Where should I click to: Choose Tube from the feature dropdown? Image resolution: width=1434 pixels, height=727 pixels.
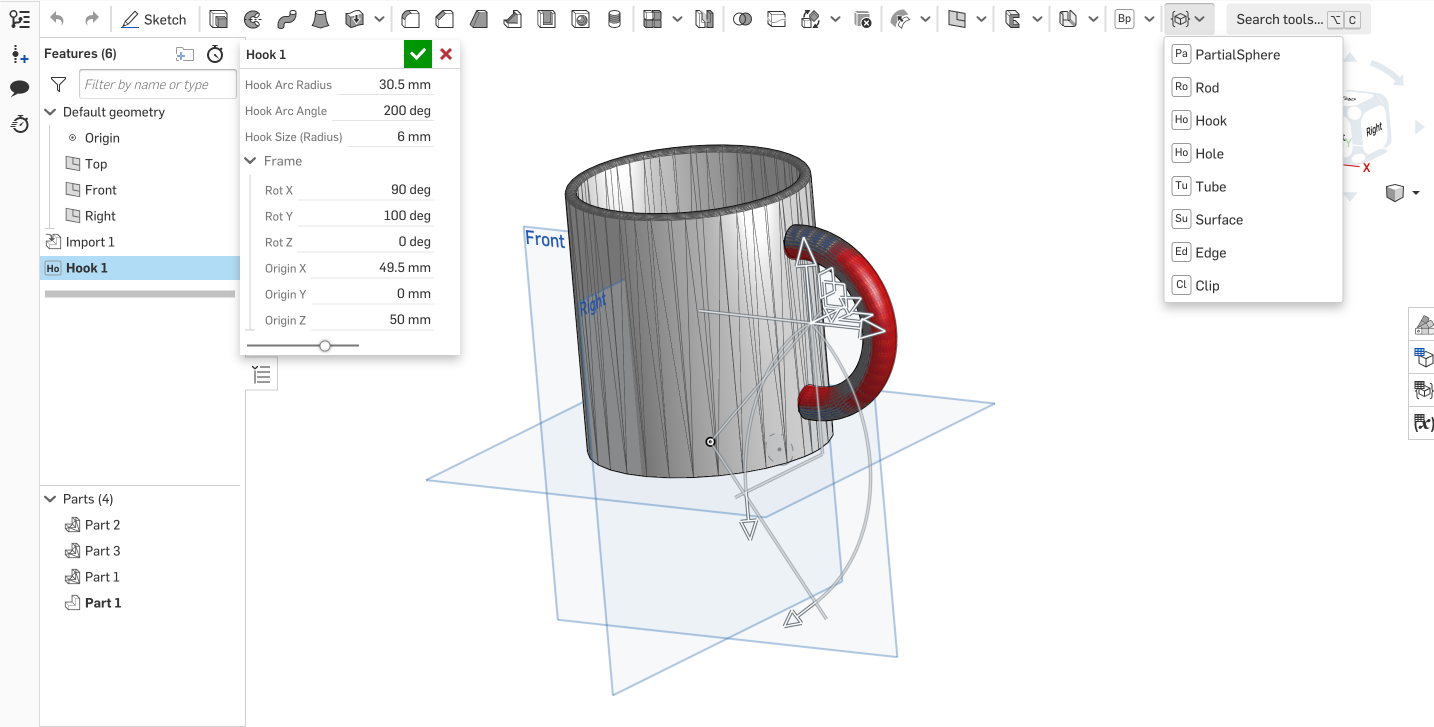coord(1210,187)
